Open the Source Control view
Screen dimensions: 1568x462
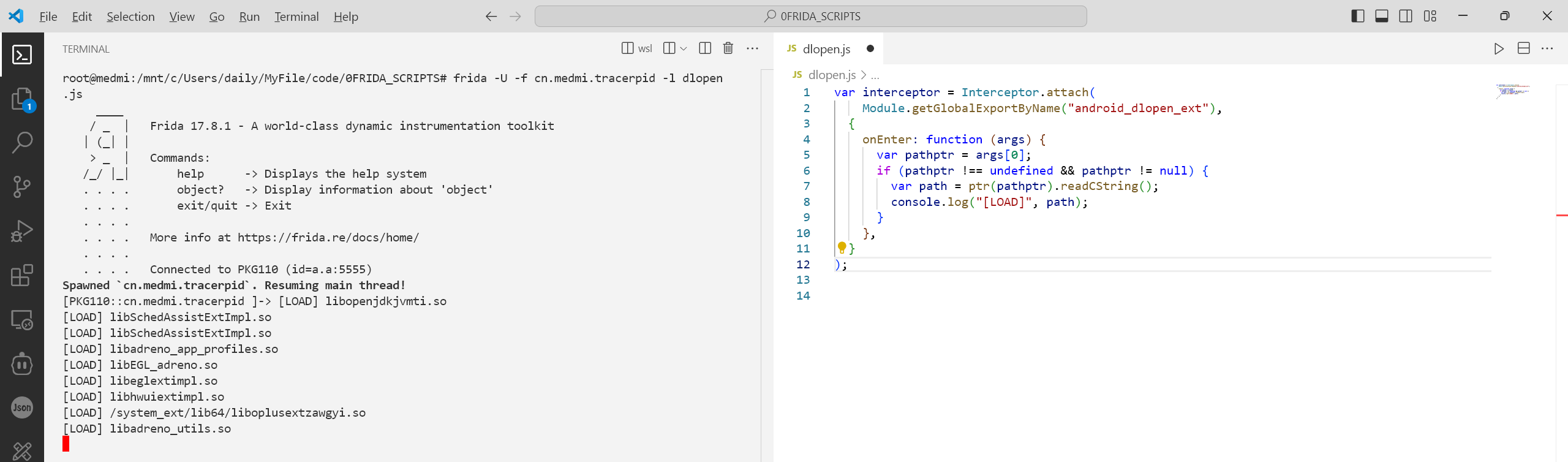[x=22, y=186]
